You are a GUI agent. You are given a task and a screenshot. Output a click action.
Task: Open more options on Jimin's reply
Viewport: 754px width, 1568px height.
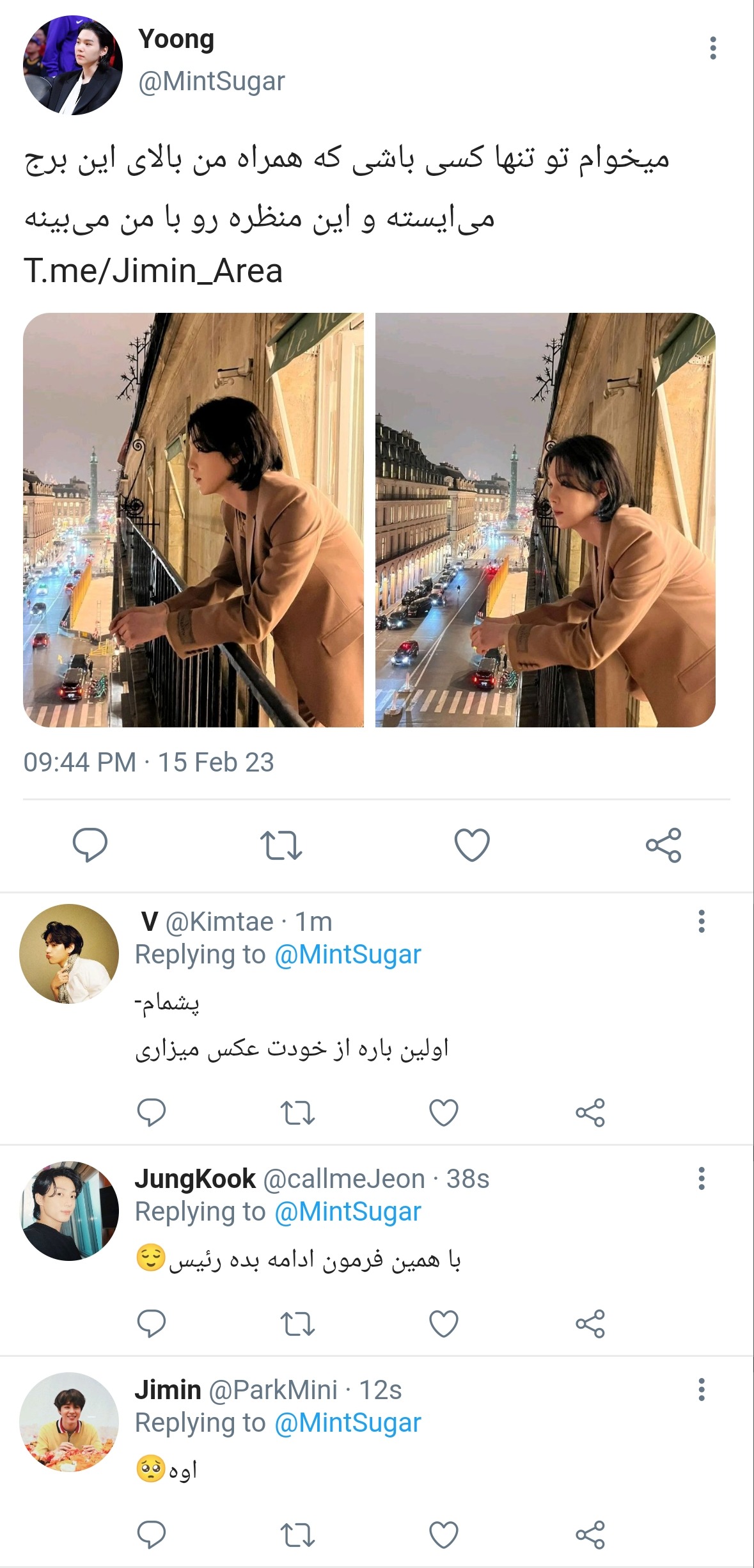[x=702, y=1390]
